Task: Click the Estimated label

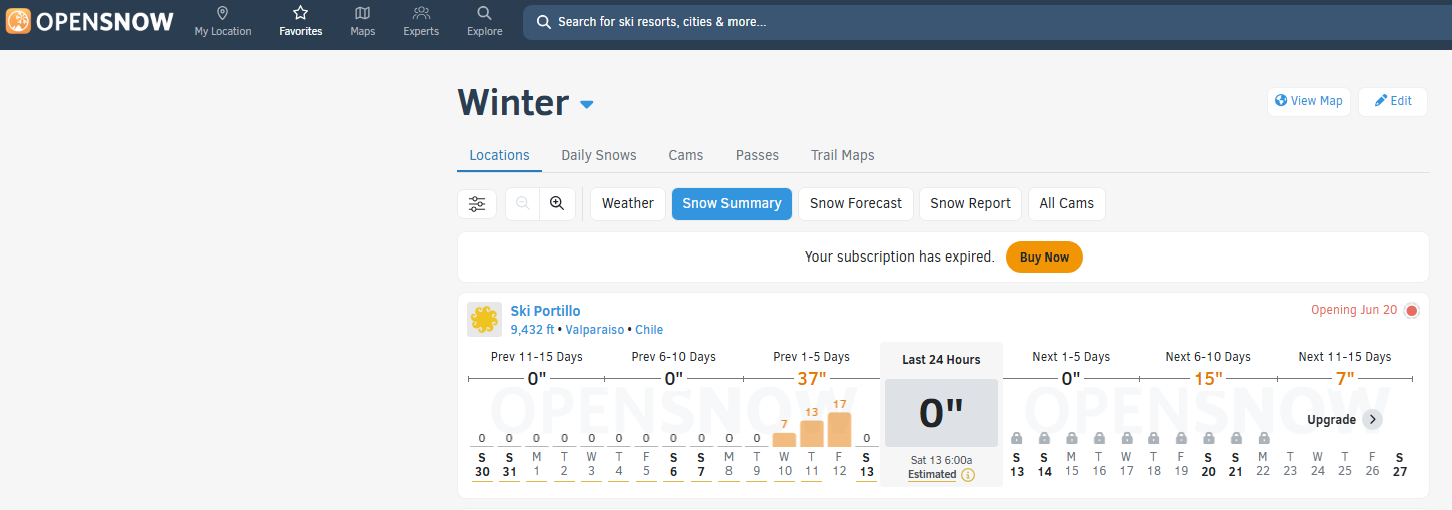Action: click(932, 475)
